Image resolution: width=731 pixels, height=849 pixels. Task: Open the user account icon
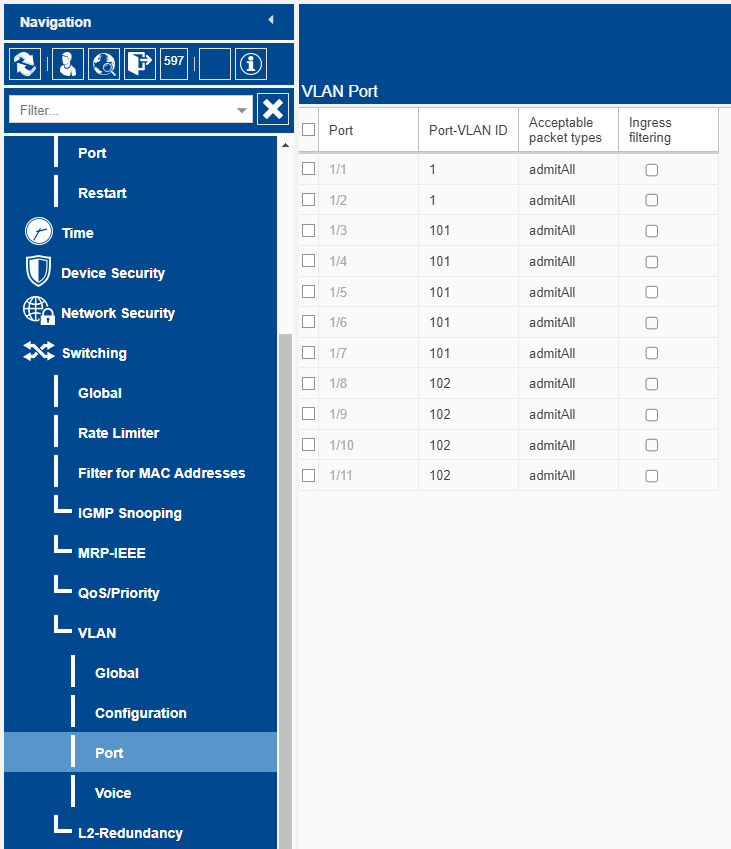pyautogui.click(x=68, y=64)
